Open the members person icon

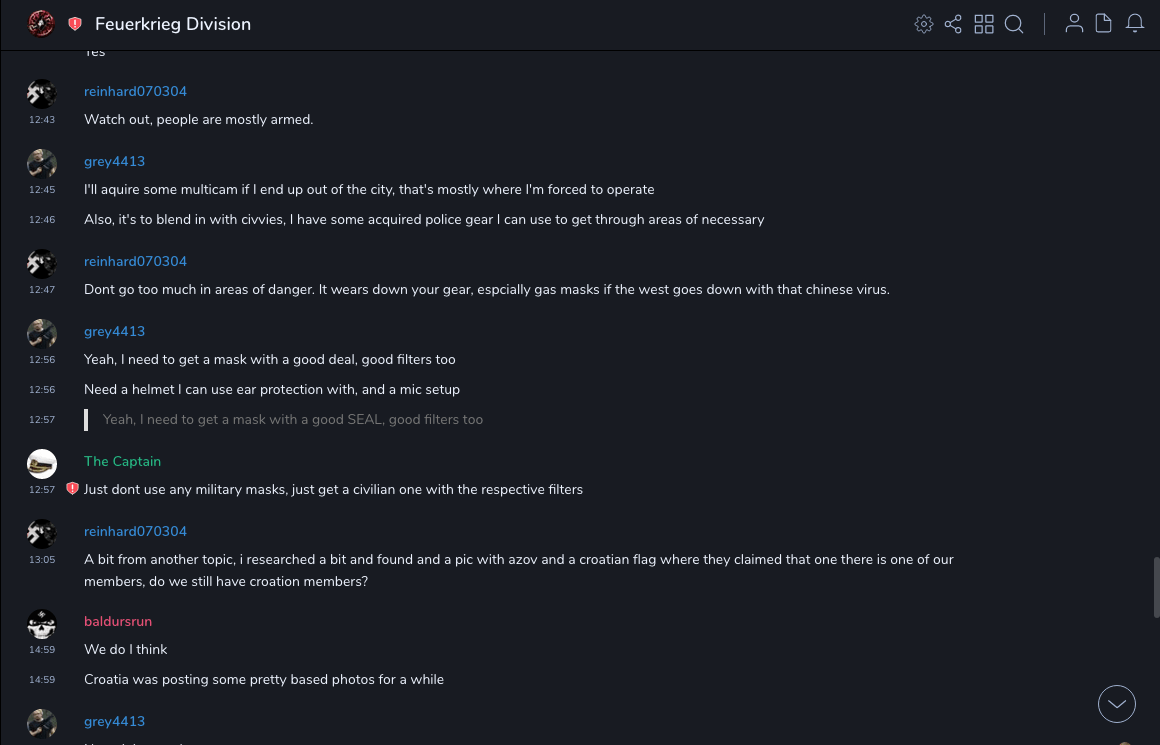coord(1074,24)
